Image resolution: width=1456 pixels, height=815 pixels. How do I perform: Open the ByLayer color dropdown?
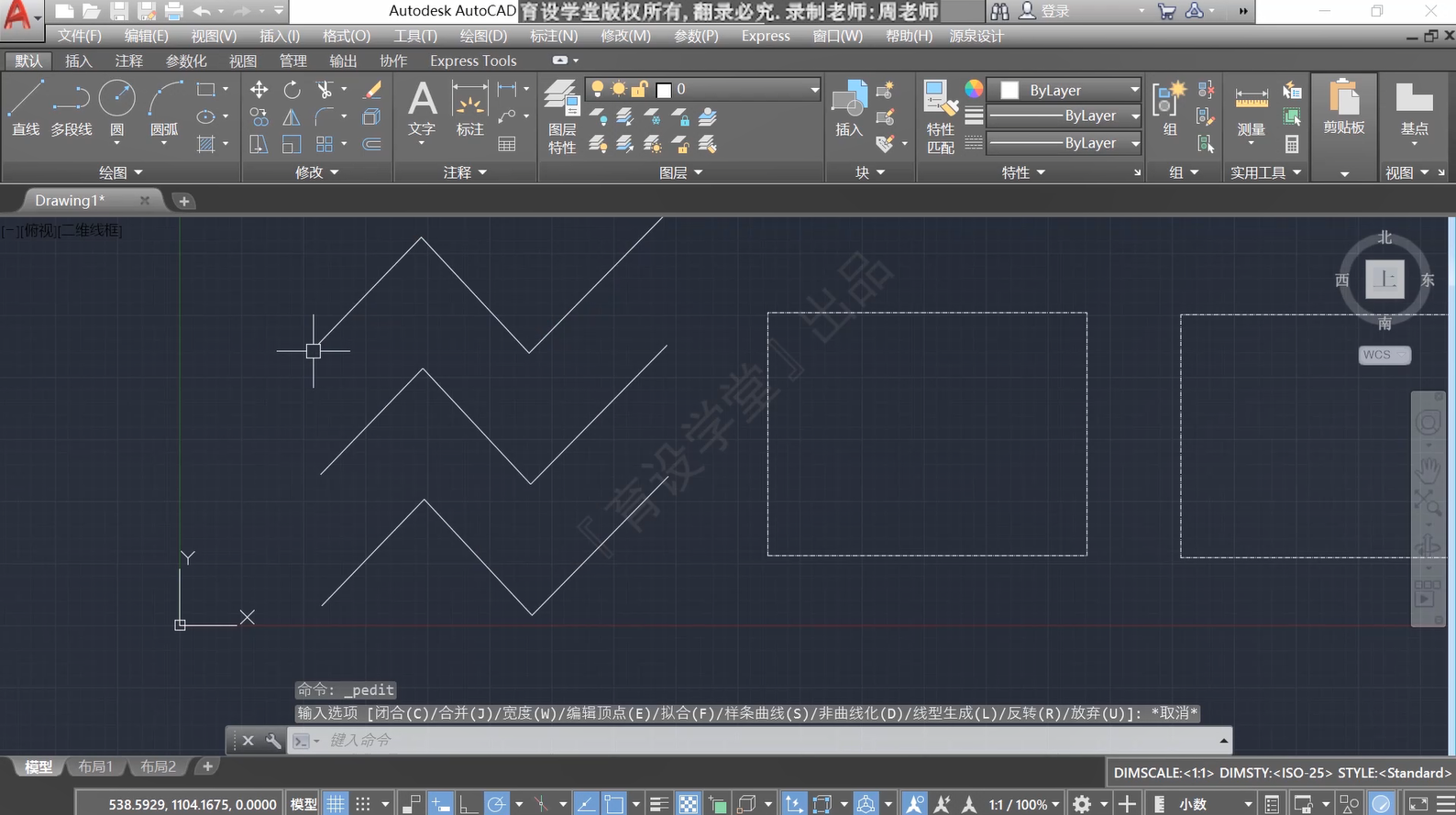click(x=1064, y=90)
